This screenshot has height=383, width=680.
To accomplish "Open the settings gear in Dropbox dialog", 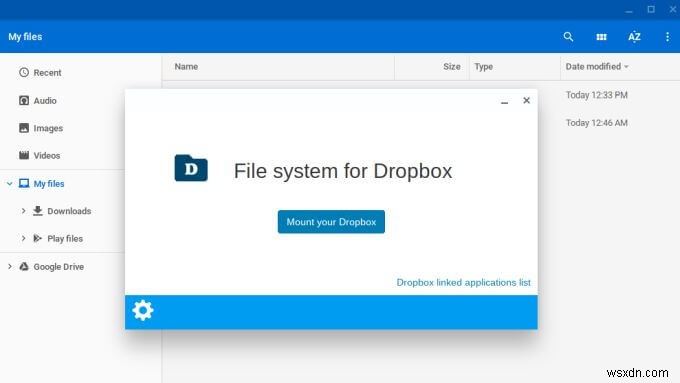I will click(143, 311).
